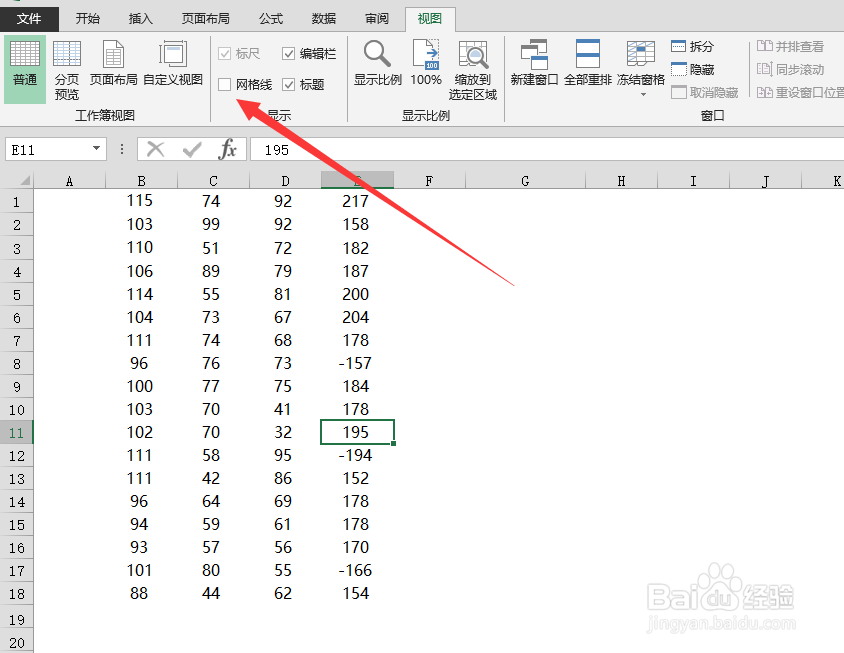Select cell with value 41
844x653 pixels.
(285, 409)
